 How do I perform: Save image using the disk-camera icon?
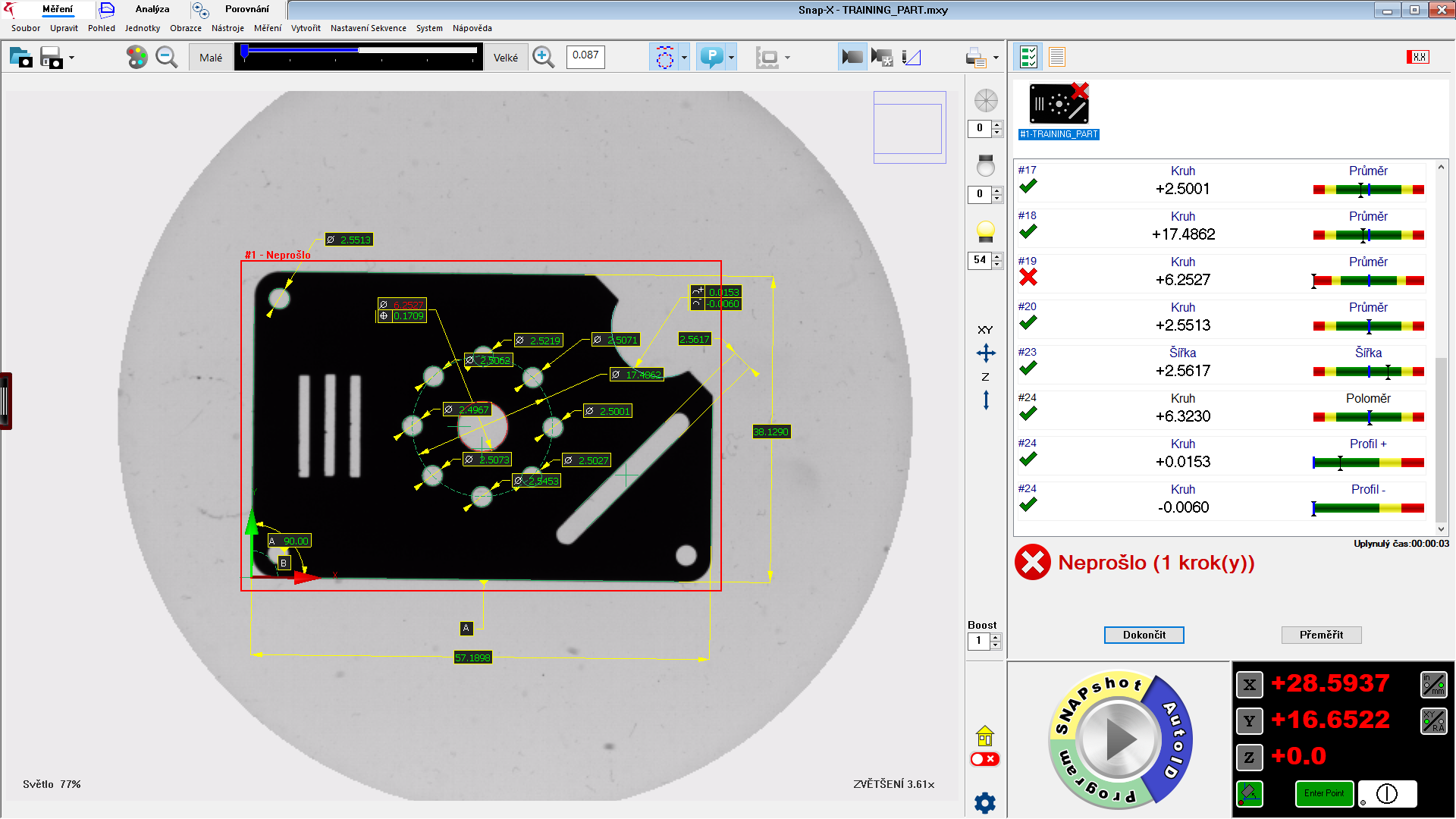pos(51,57)
